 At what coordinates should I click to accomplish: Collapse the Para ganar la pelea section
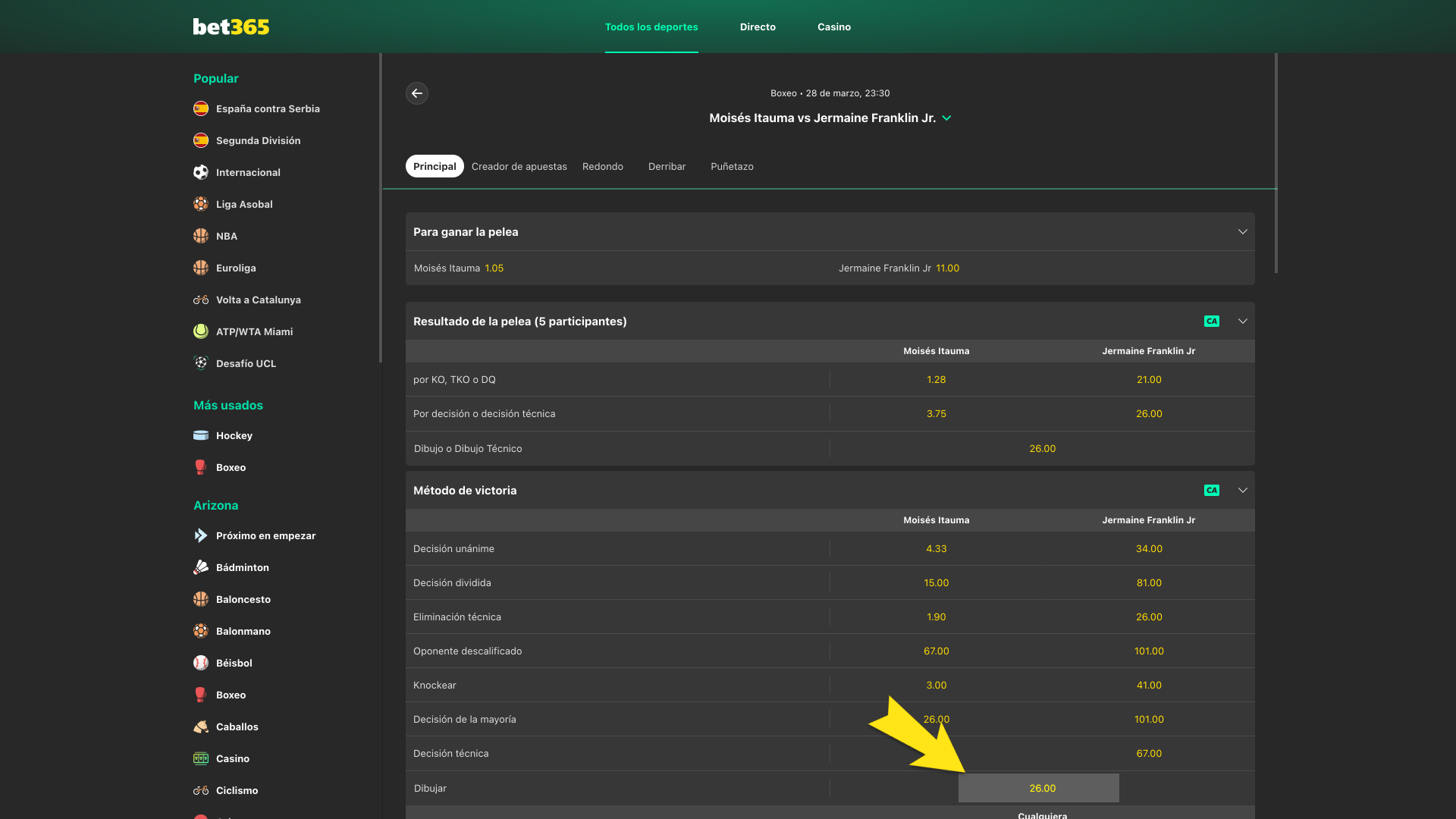point(1243,232)
